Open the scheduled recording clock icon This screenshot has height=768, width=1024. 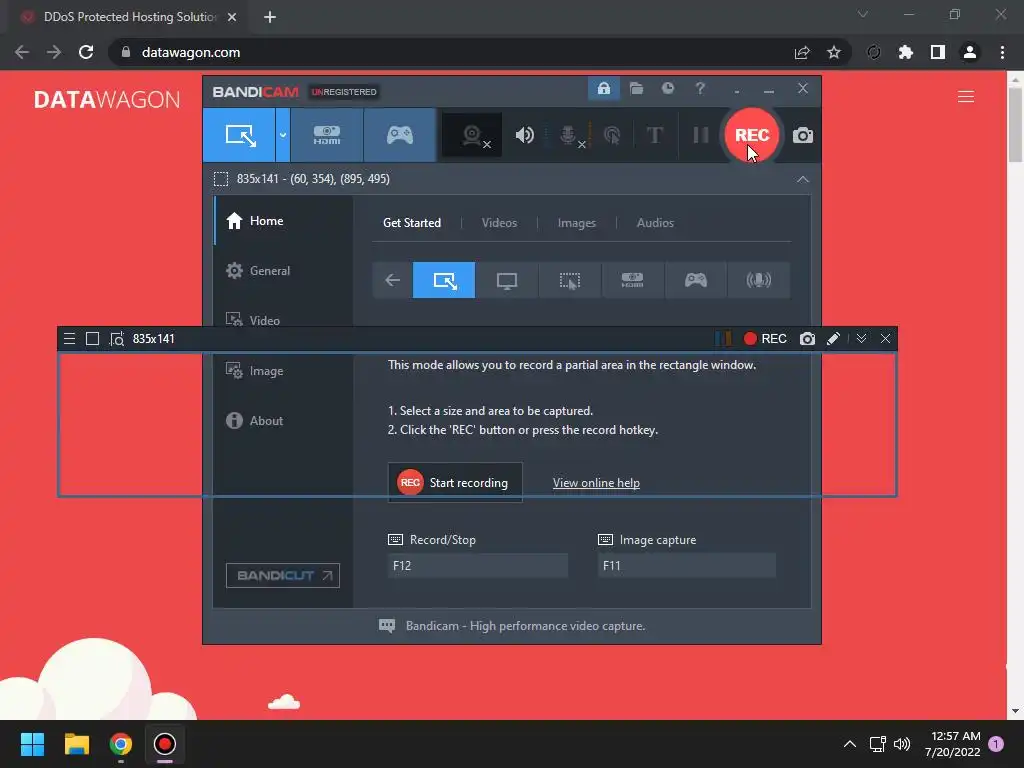pos(667,88)
